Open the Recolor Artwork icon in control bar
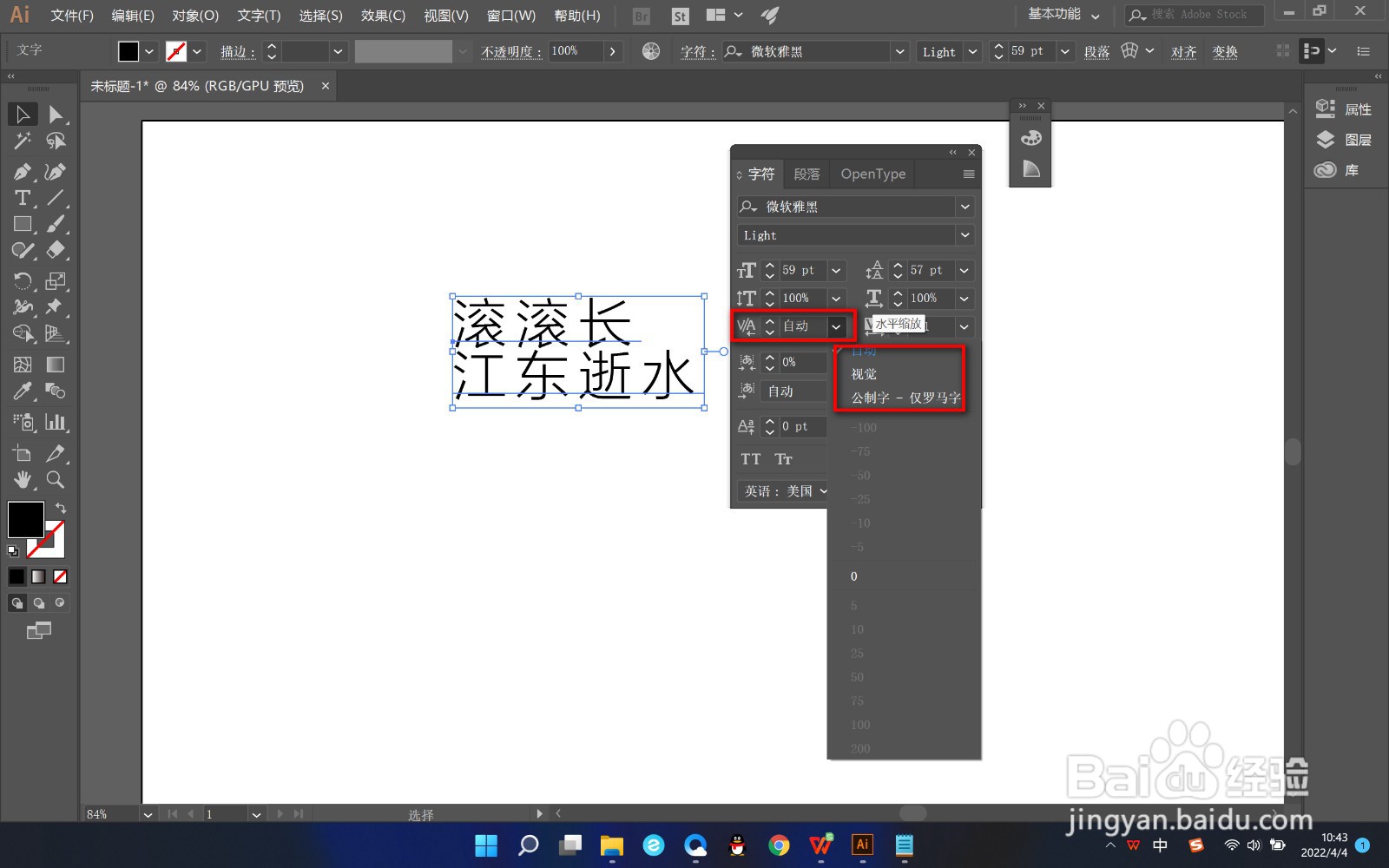Image resolution: width=1389 pixels, height=868 pixels. (651, 51)
